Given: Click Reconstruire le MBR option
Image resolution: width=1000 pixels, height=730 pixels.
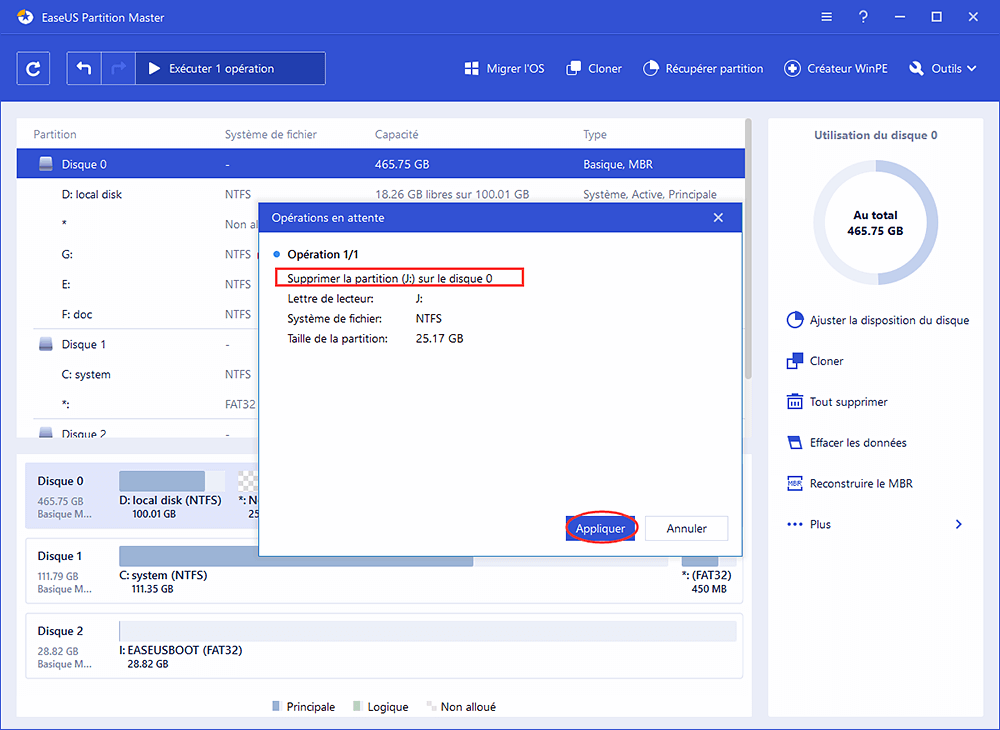Looking at the screenshot, I should click(x=861, y=484).
